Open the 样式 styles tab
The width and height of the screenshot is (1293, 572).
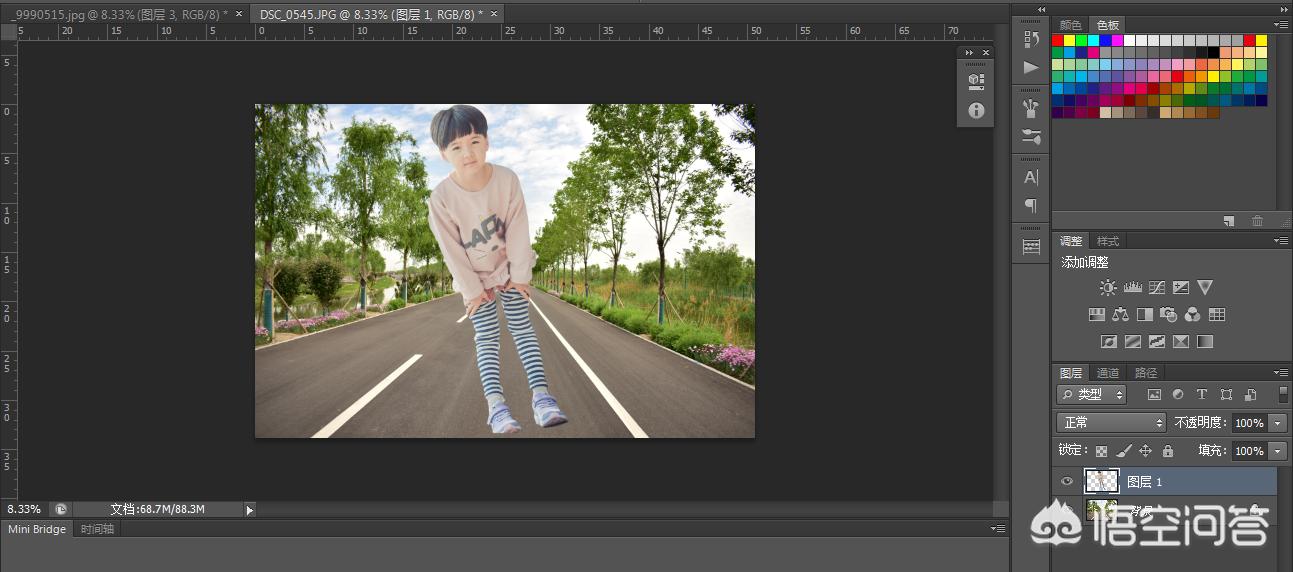(x=1108, y=241)
